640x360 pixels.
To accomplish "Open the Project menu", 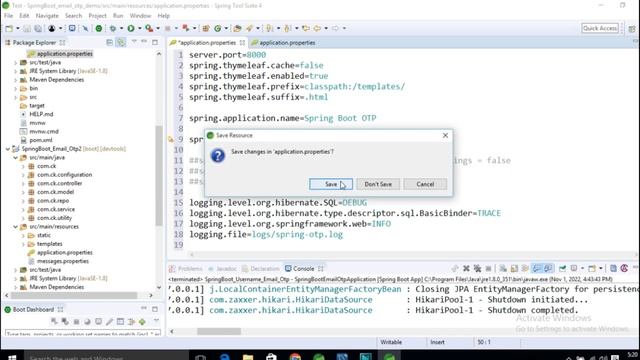I will 97,16.
